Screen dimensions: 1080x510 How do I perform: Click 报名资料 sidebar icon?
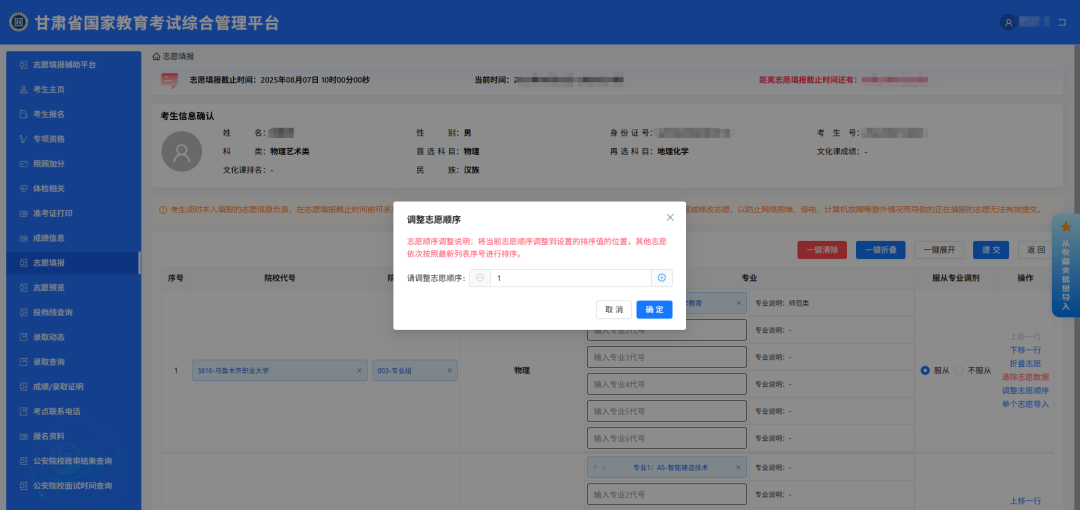(23, 436)
